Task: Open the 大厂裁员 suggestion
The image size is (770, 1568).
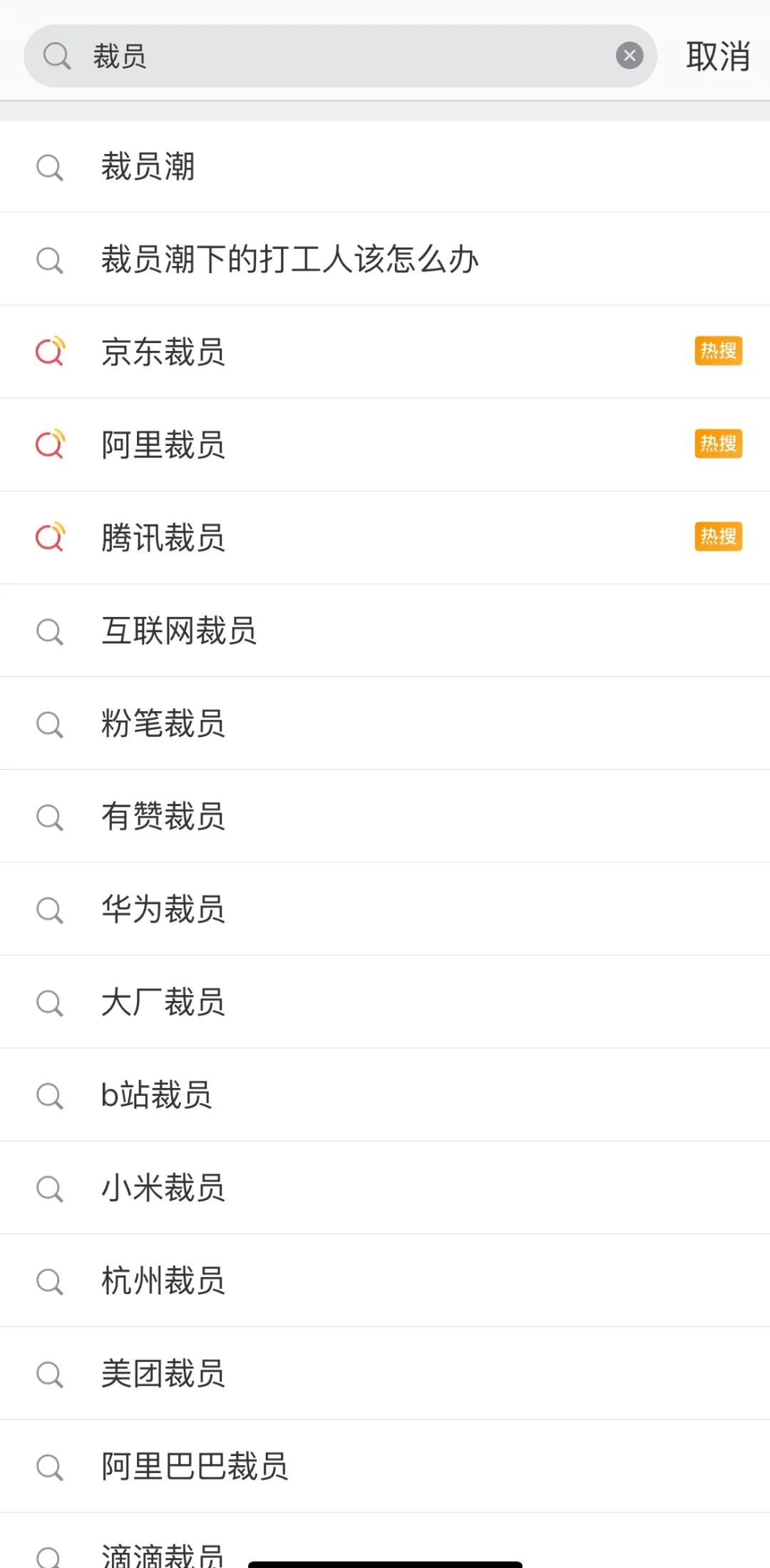Action: tap(385, 1002)
